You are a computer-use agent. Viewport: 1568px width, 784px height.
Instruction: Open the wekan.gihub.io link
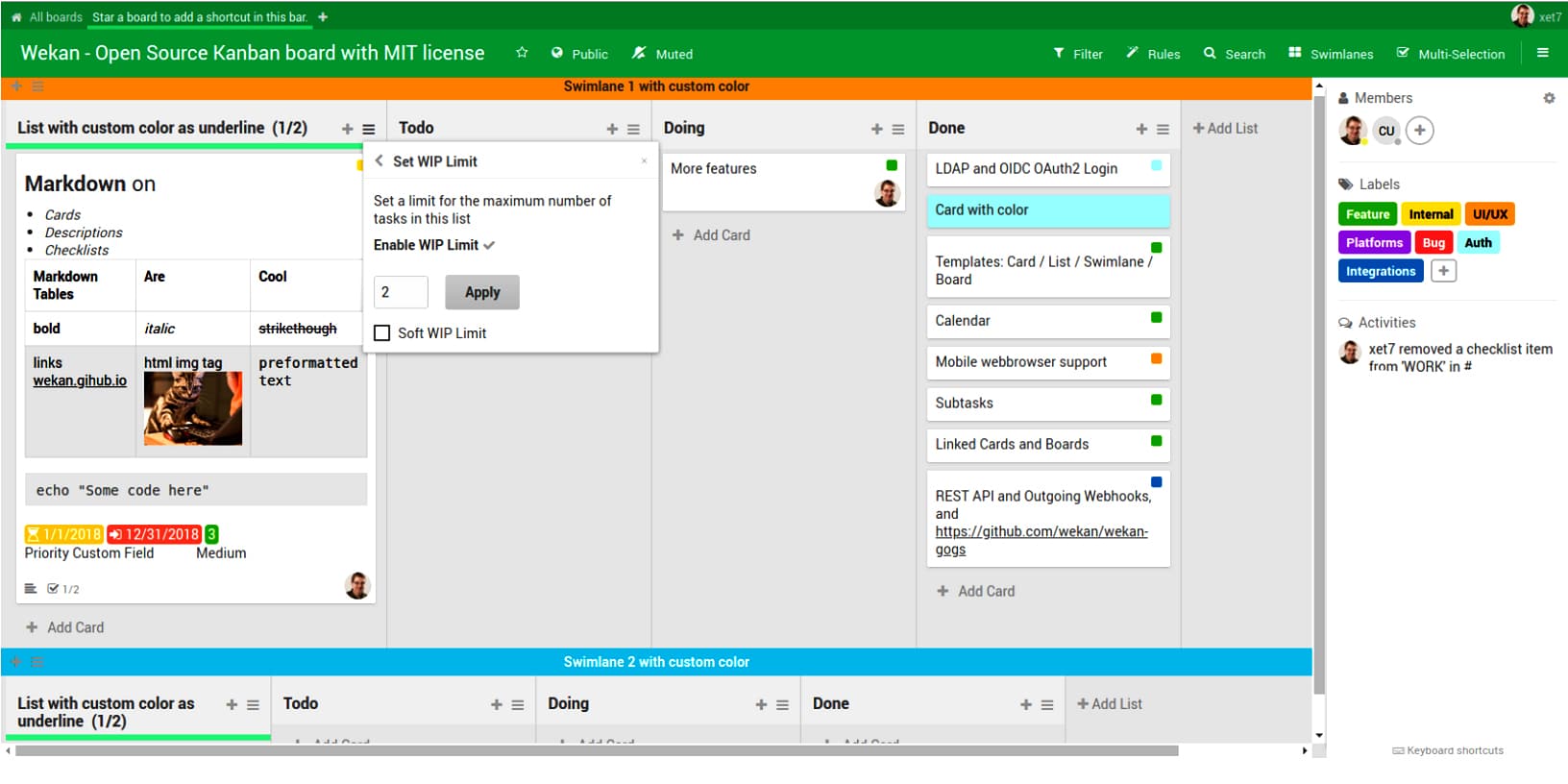[80, 380]
